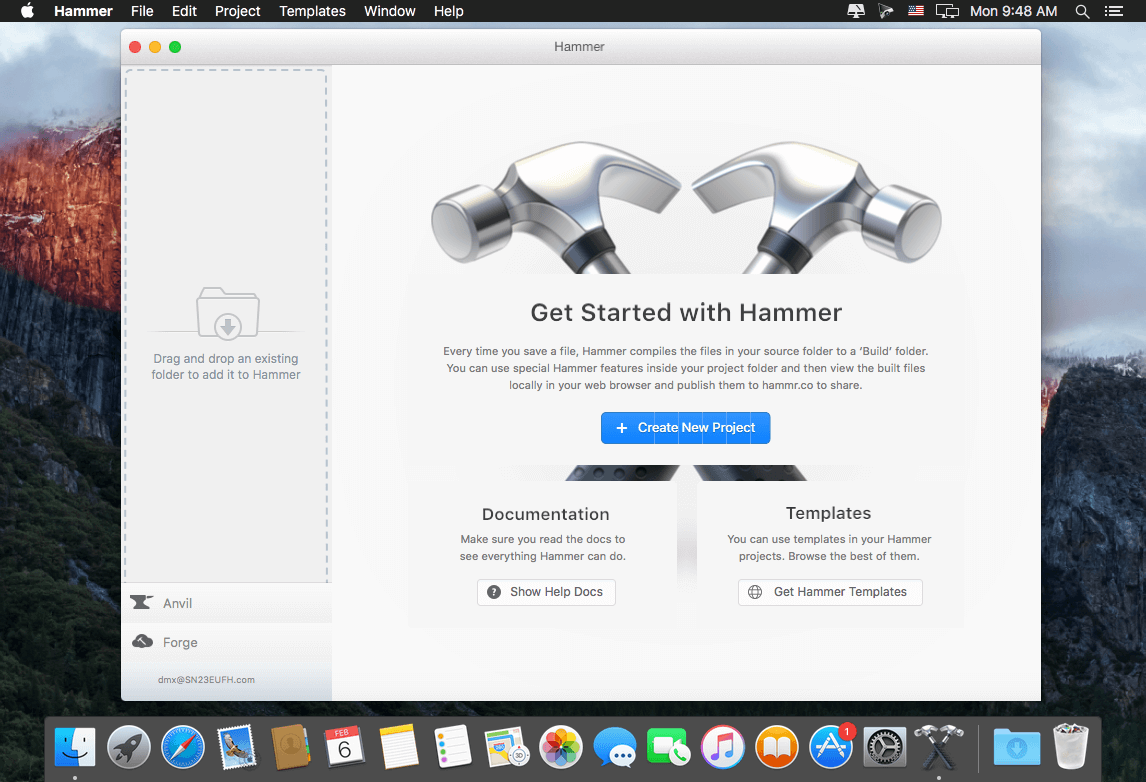Image resolution: width=1146 pixels, height=782 pixels.
Task: Open Contacts from the Dock
Action: pos(290,747)
